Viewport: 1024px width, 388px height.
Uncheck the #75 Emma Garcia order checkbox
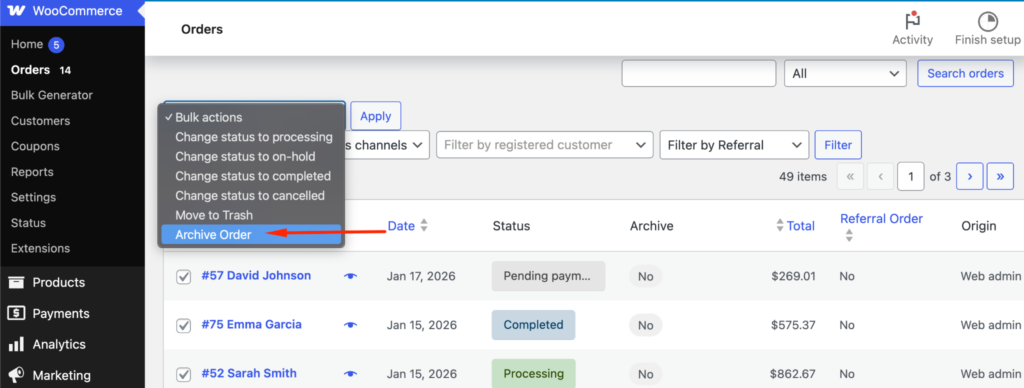[x=184, y=325]
